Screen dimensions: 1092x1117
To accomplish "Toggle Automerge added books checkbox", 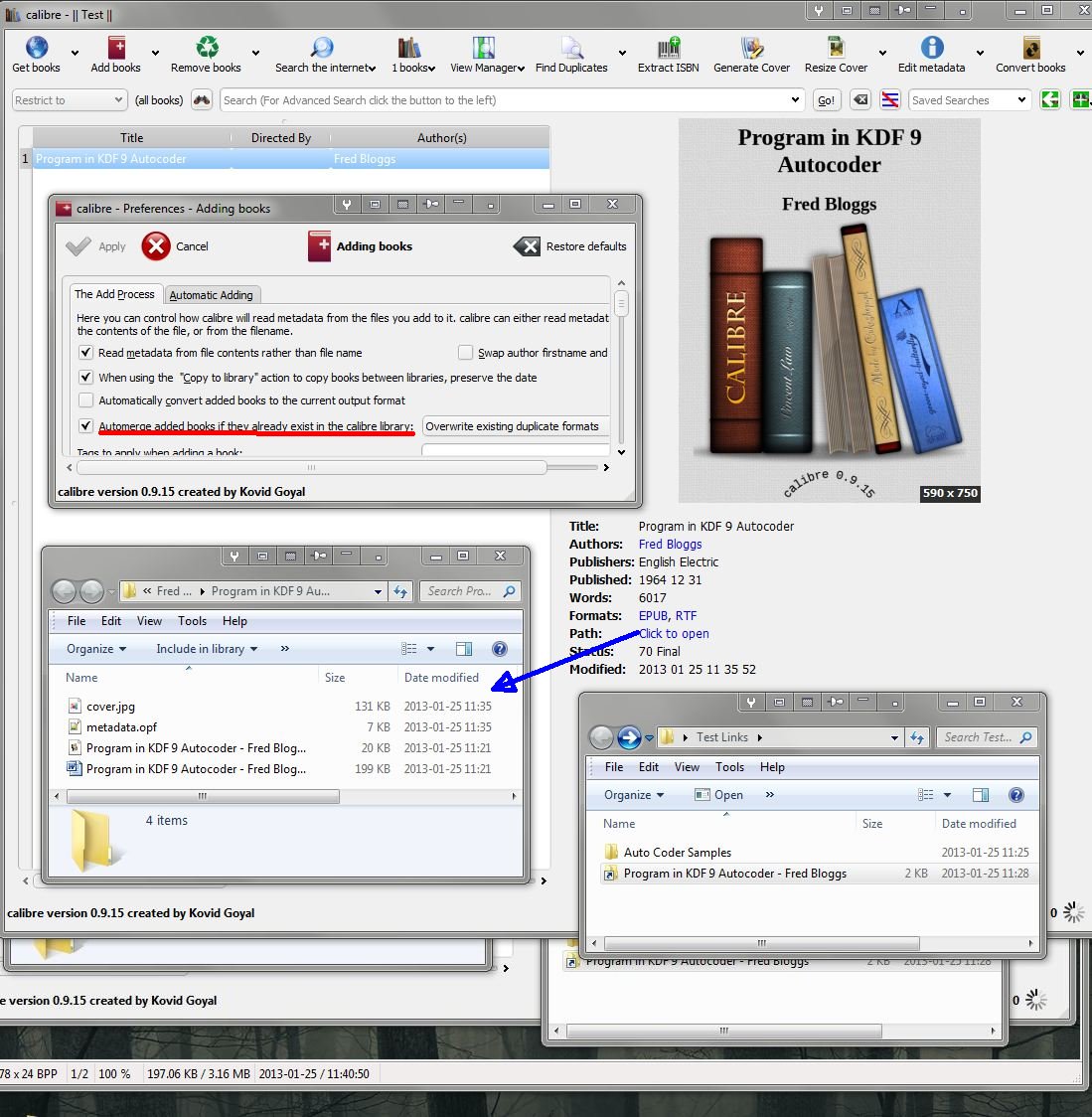I will click(x=85, y=426).
